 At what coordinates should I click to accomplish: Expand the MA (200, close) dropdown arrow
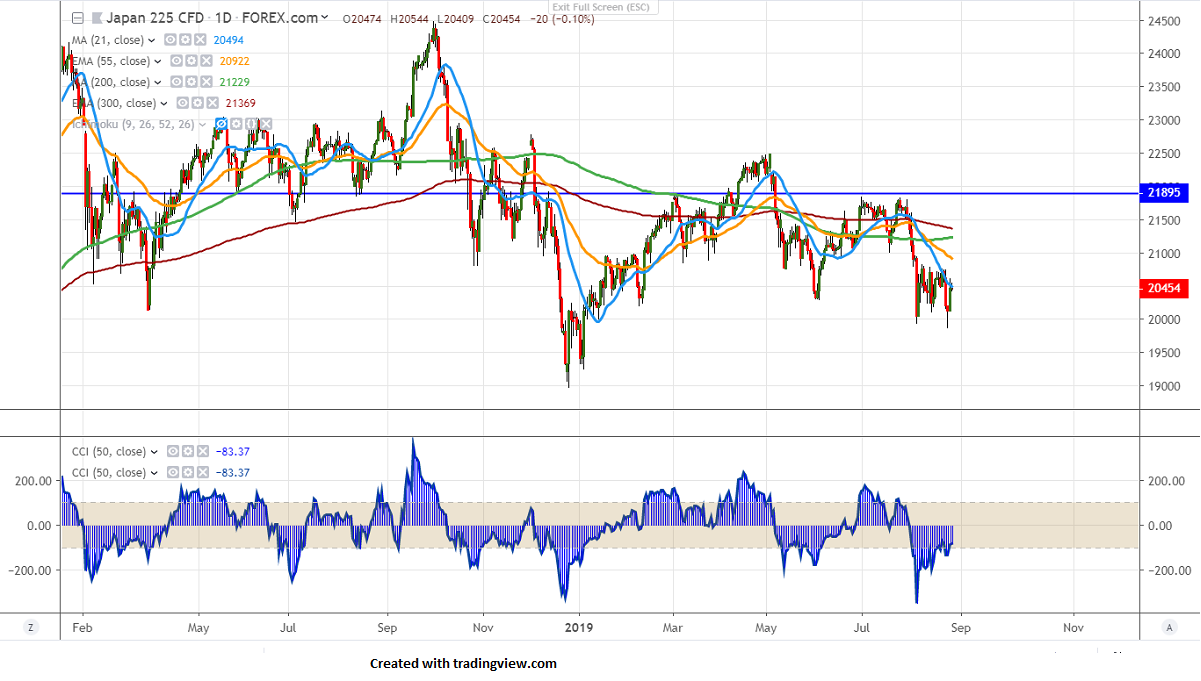pos(158,83)
